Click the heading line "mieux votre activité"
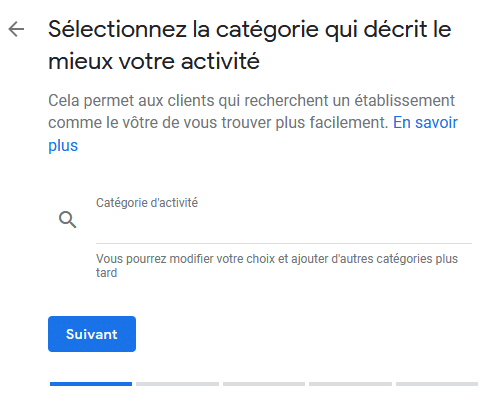Screen dimensions: 499x407 pos(154,61)
